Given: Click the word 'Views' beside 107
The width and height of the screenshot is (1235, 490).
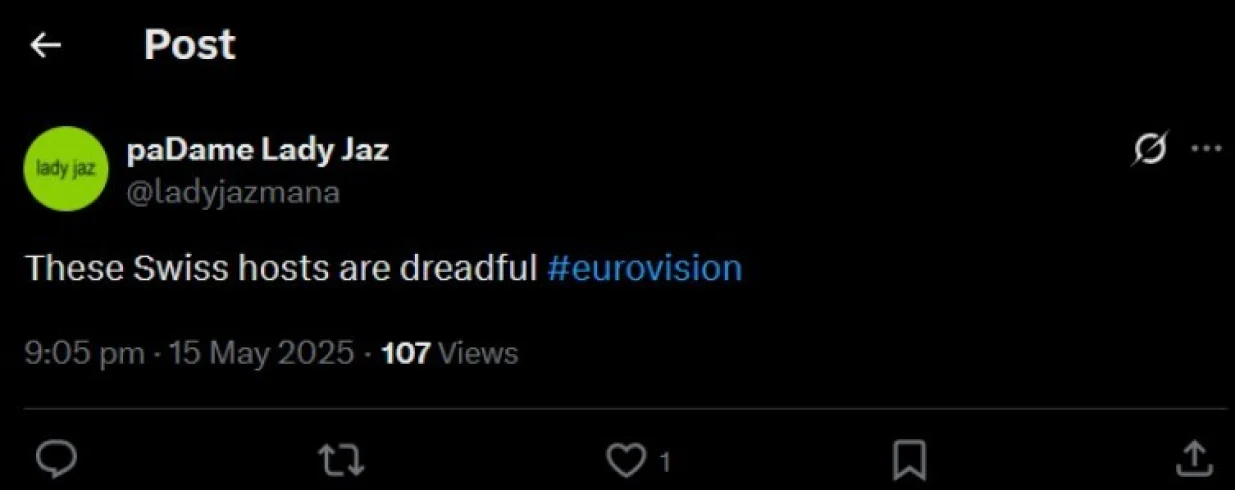Looking at the screenshot, I should [478, 353].
